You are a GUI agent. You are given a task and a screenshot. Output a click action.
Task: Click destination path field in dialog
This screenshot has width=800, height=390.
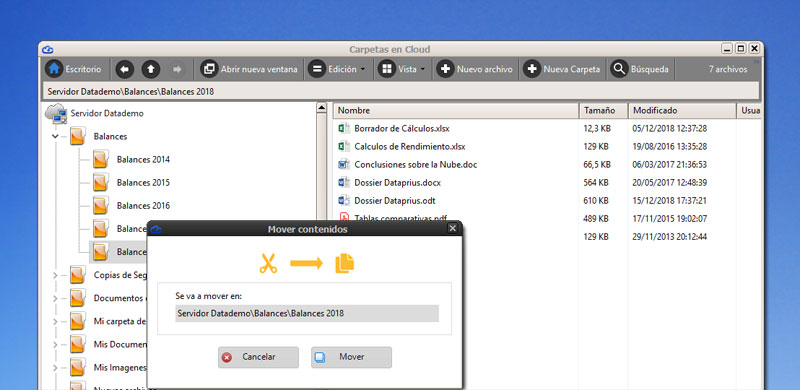(307, 313)
